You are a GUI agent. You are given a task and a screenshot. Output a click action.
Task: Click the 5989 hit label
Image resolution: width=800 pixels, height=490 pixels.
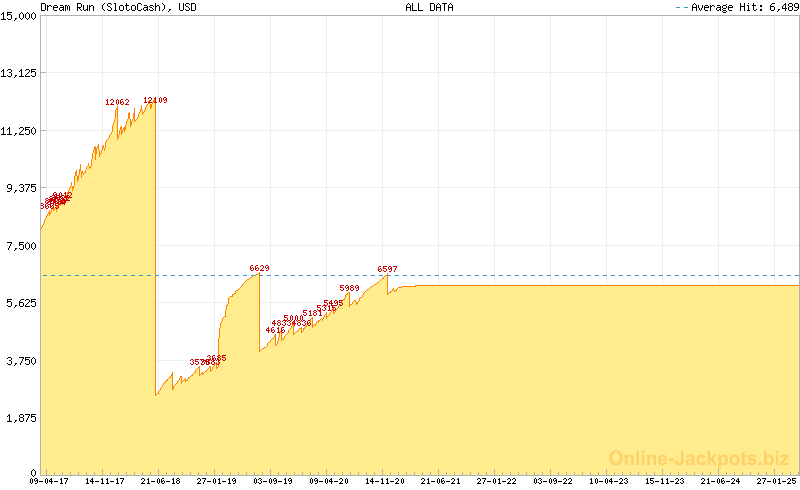[349, 289]
